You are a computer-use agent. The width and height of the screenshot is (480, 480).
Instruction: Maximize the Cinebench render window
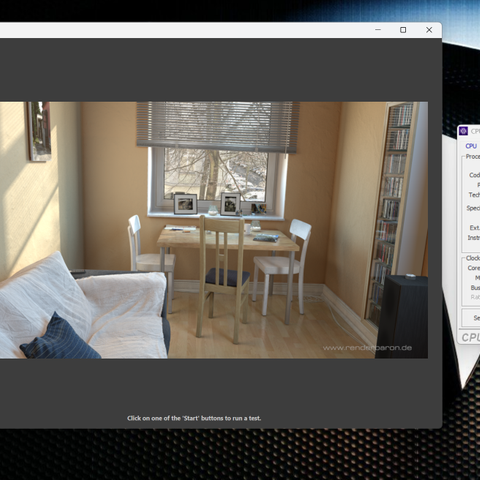click(403, 30)
